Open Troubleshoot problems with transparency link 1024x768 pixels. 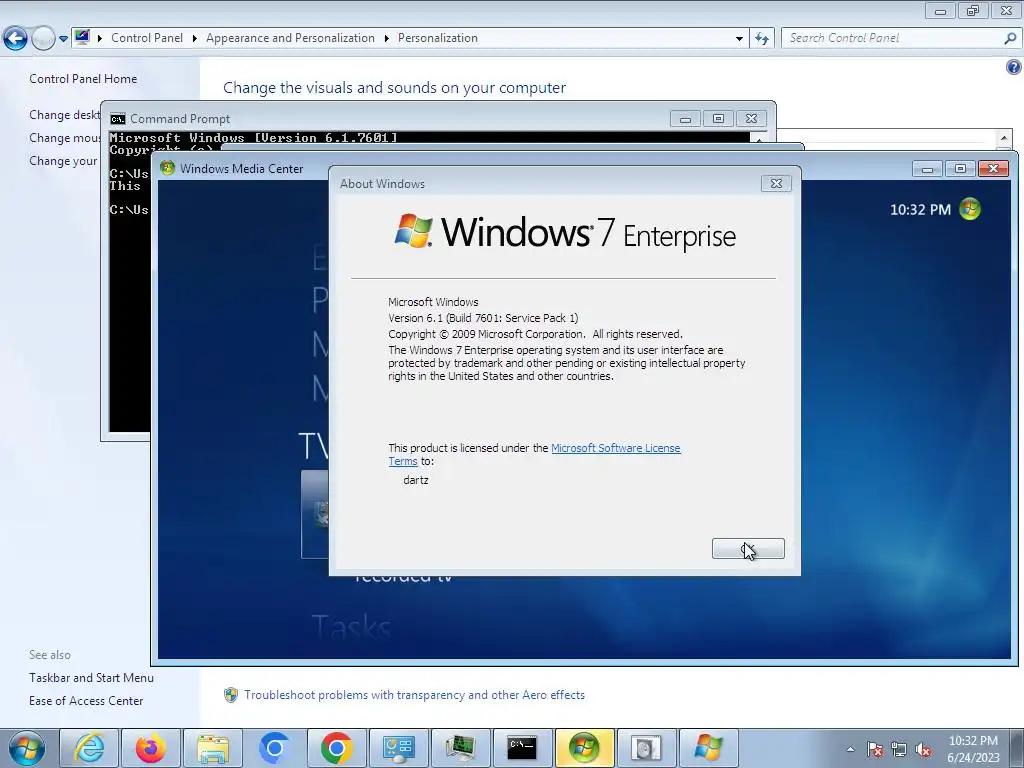415,695
